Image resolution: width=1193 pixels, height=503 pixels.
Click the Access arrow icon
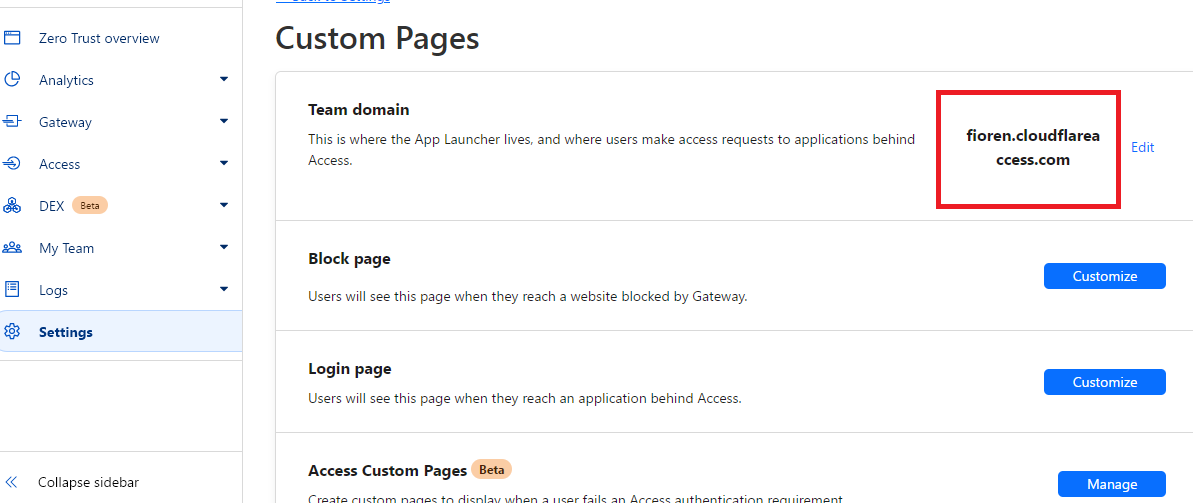pos(12,164)
